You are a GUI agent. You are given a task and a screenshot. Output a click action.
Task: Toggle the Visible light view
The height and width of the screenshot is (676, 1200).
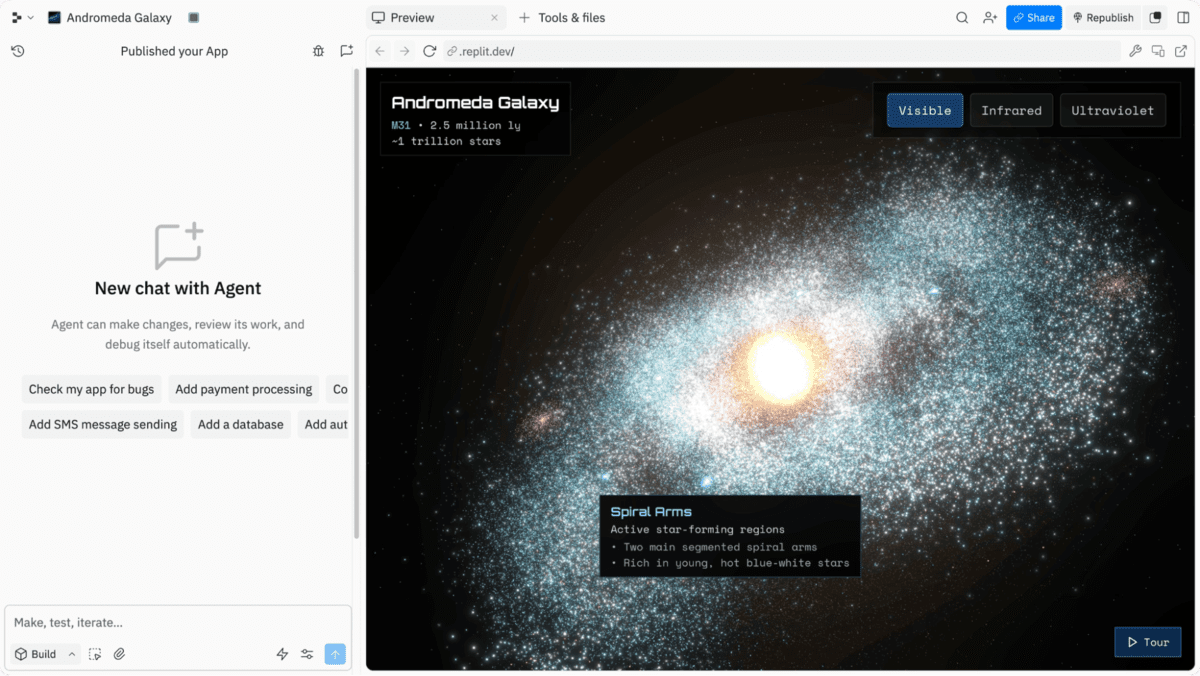(x=924, y=110)
